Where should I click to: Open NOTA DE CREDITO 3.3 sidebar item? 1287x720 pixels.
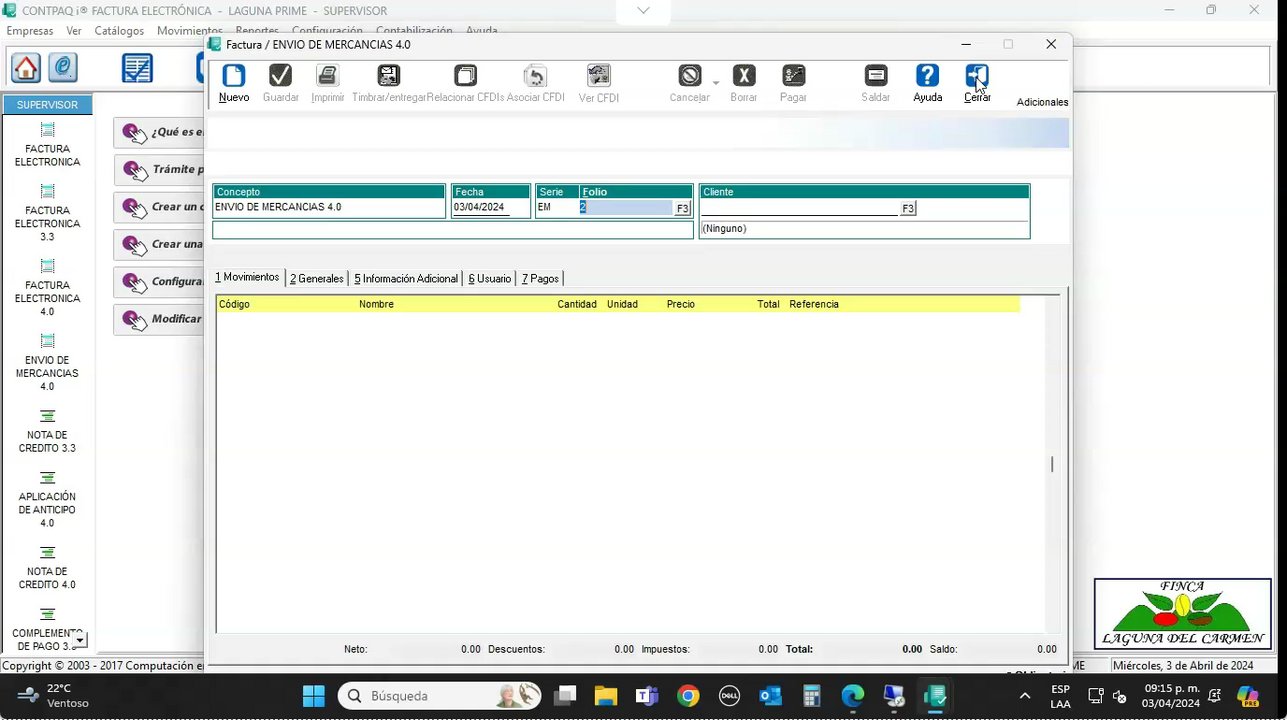(47, 431)
